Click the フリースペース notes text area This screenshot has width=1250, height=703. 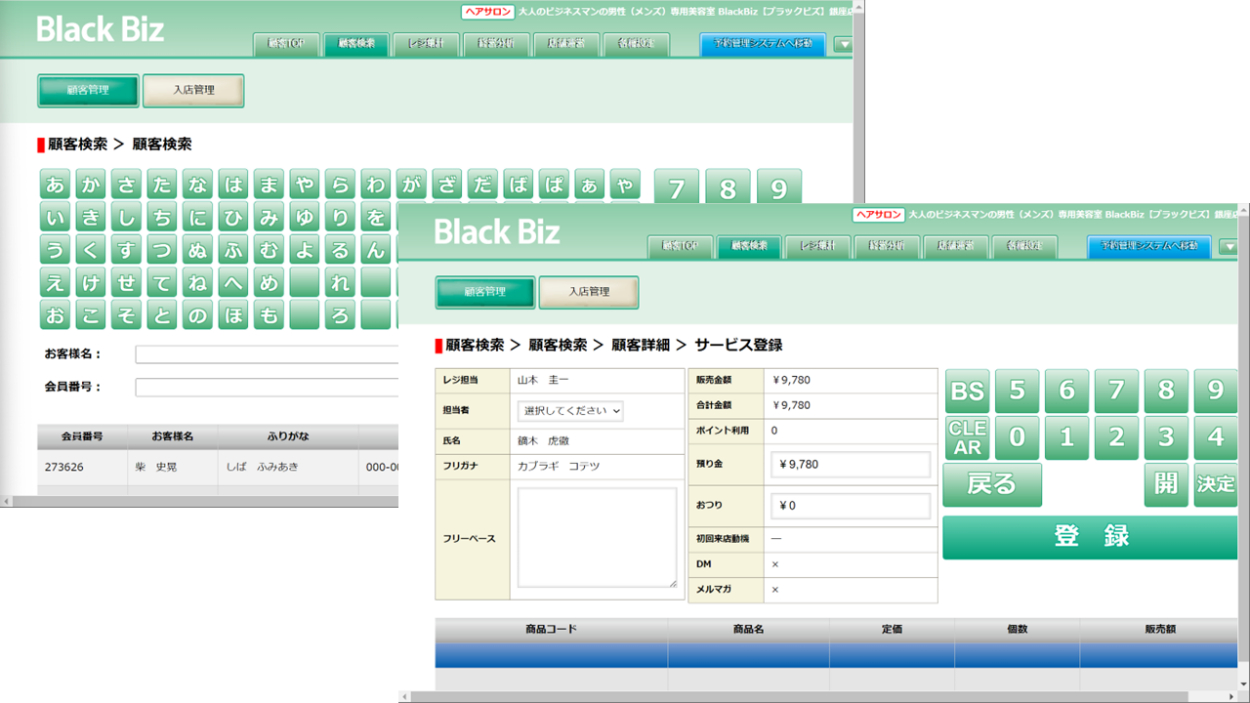tap(597, 538)
